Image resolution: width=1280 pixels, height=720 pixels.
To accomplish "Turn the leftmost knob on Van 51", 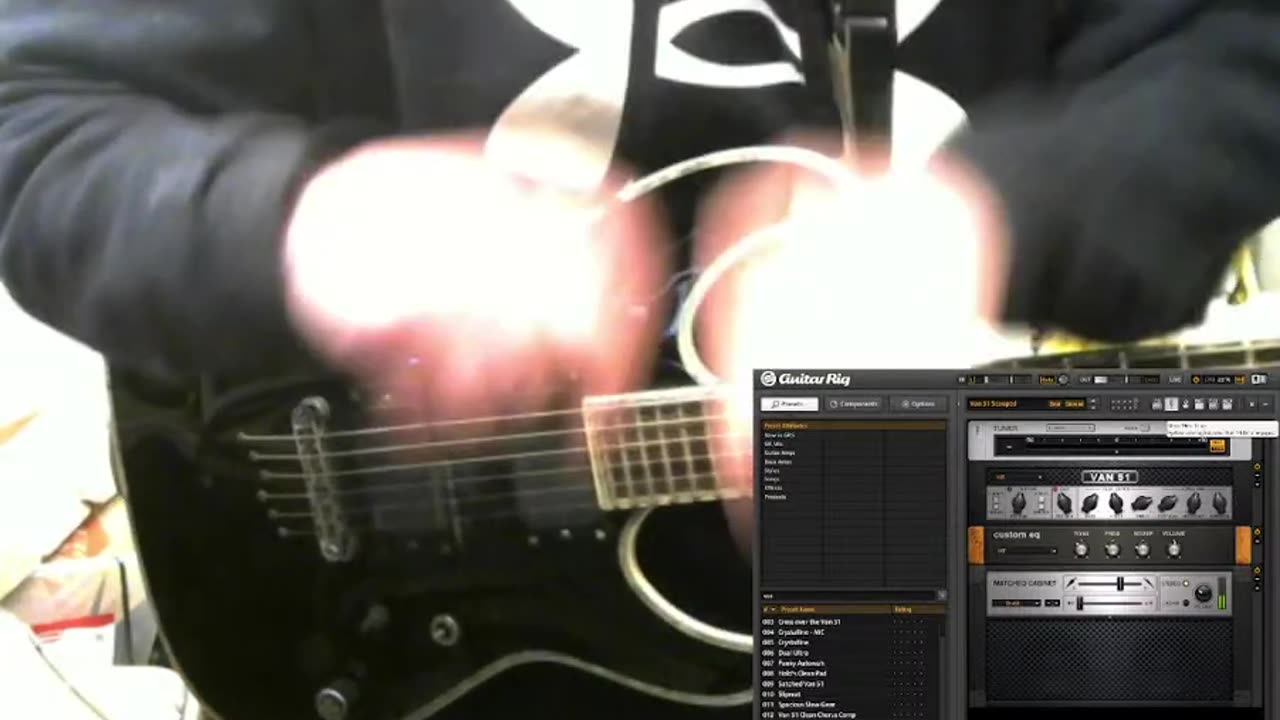I will pos(1018,503).
